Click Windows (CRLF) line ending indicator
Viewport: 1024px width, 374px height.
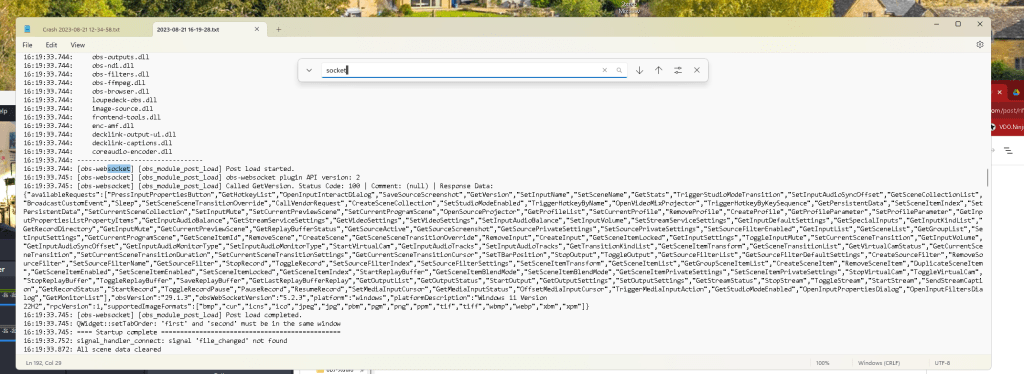880,363
